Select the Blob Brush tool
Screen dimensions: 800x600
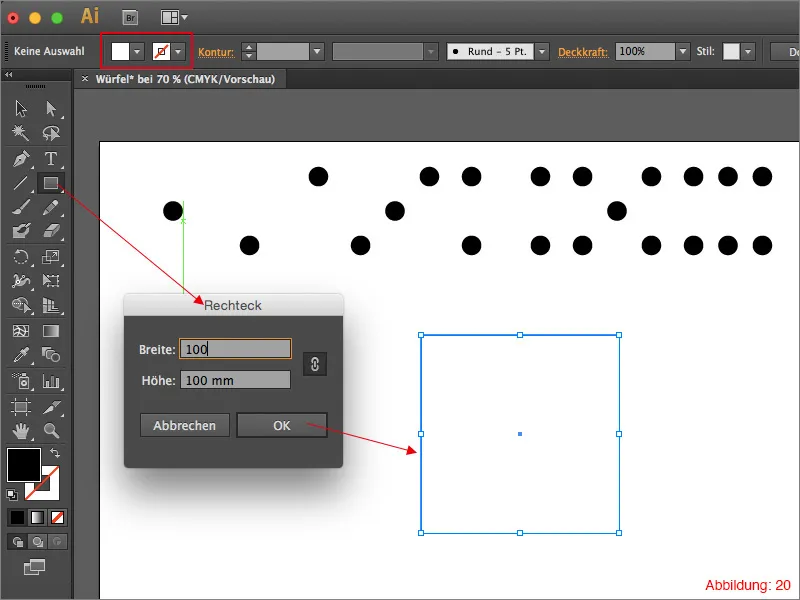21,231
